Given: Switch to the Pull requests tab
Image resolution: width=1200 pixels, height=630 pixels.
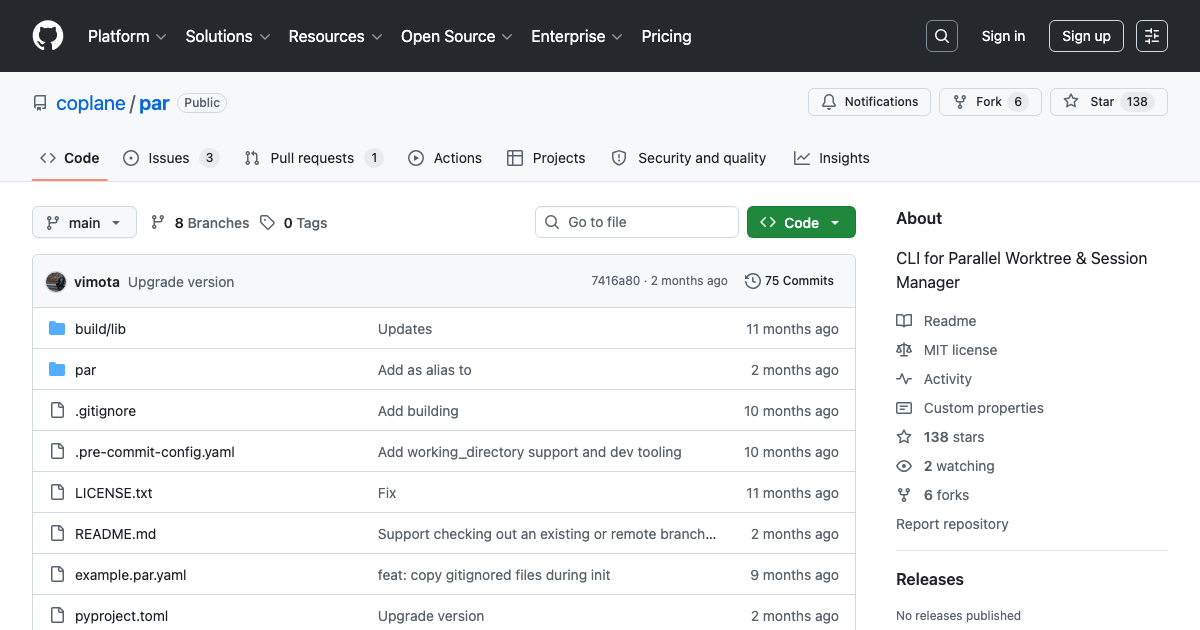Looking at the screenshot, I should point(314,158).
